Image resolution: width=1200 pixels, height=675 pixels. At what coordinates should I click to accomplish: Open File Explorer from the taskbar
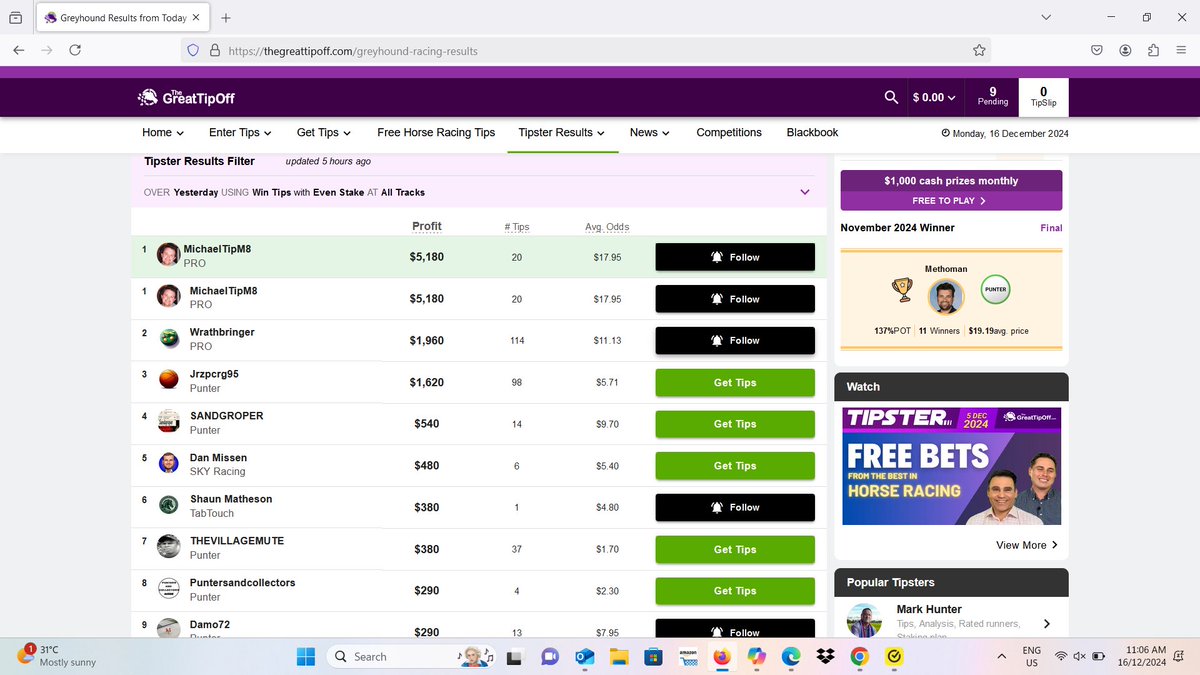pyautogui.click(x=619, y=656)
